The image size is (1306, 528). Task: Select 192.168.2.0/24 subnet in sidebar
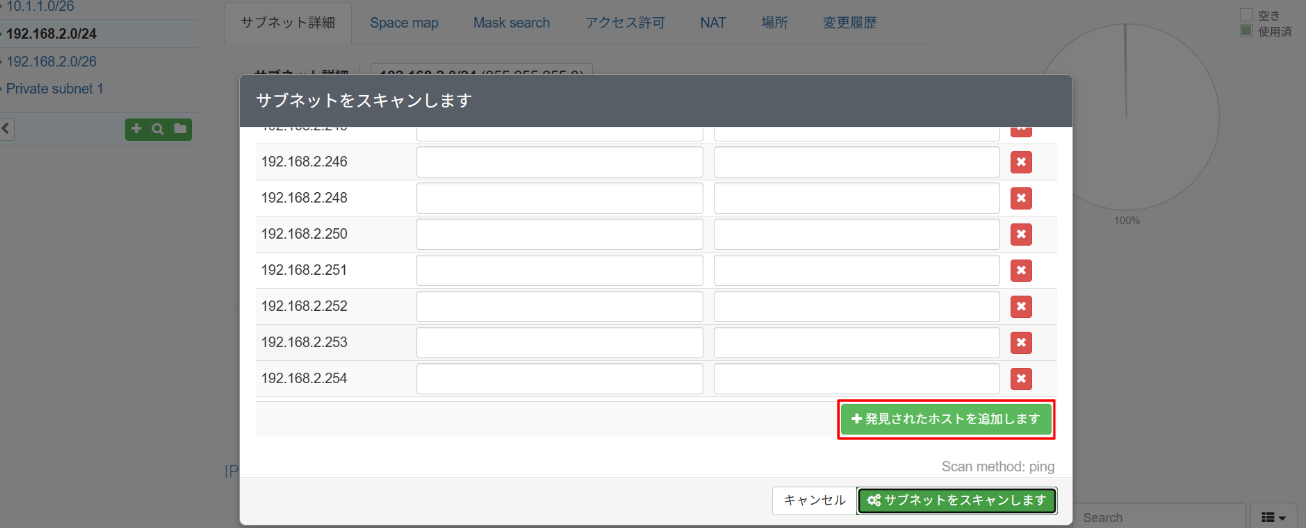click(51, 34)
